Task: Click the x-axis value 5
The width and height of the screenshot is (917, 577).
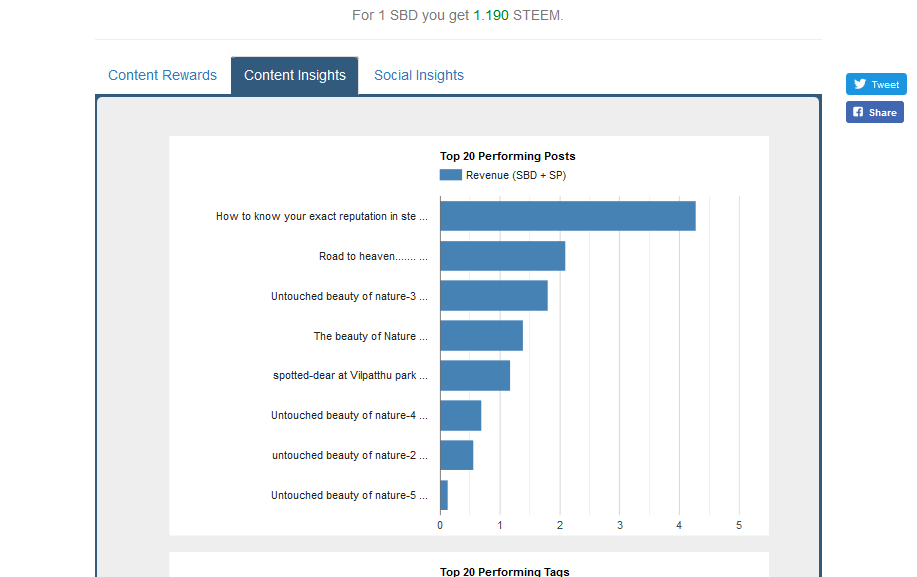Action: pyautogui.click(x=739, y=525)
